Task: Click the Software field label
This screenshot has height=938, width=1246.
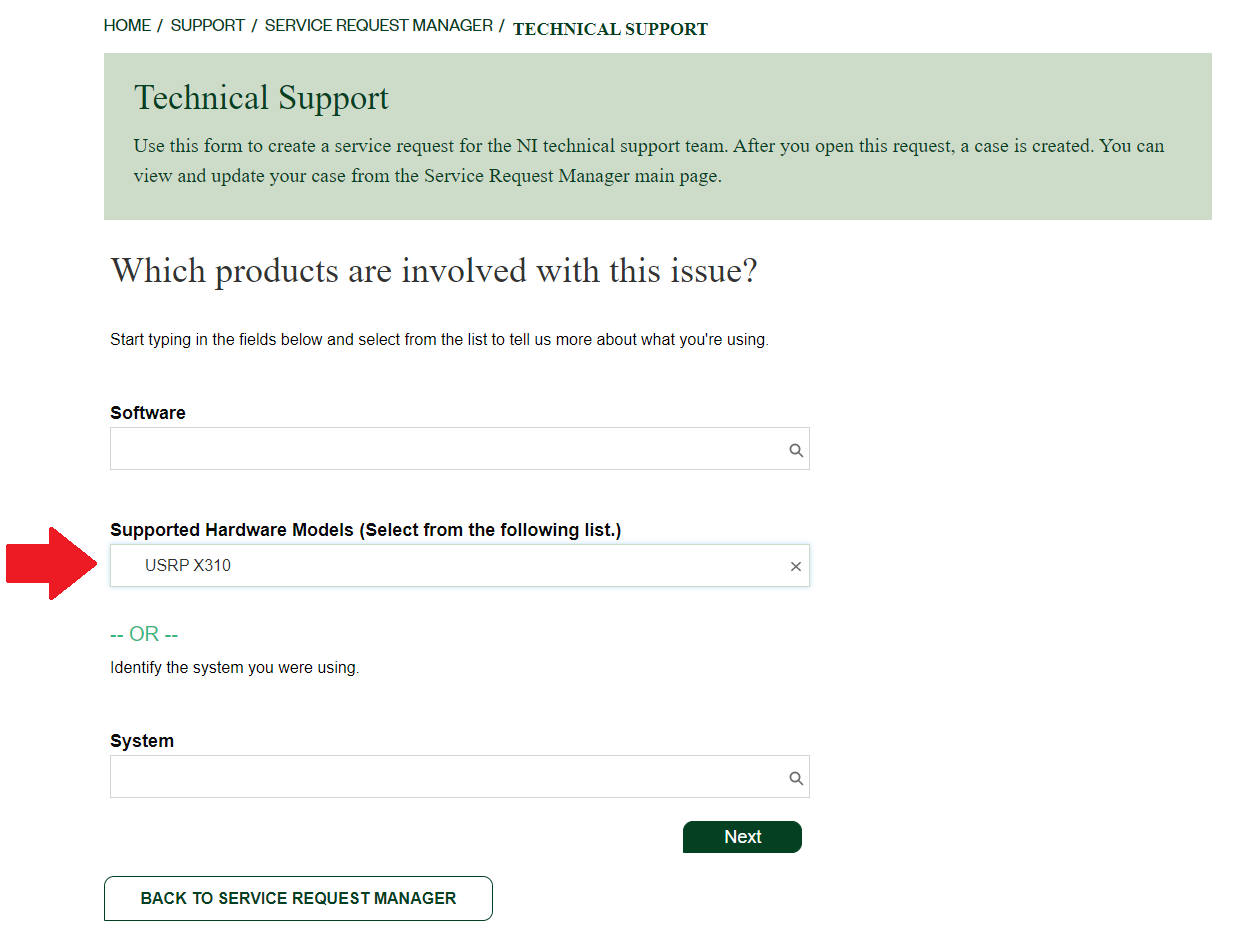Action: [x=148, y=413]
